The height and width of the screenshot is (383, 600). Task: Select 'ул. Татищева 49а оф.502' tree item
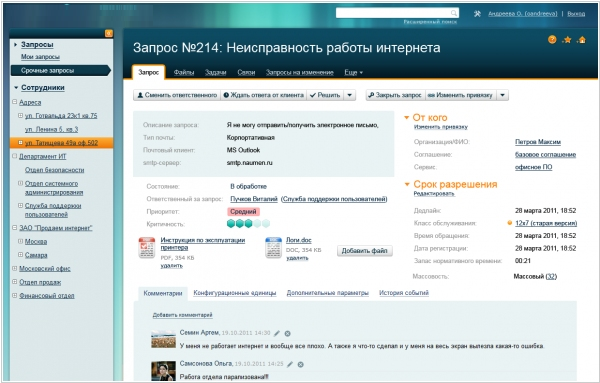pyautogui.click(x=61, y=143)
